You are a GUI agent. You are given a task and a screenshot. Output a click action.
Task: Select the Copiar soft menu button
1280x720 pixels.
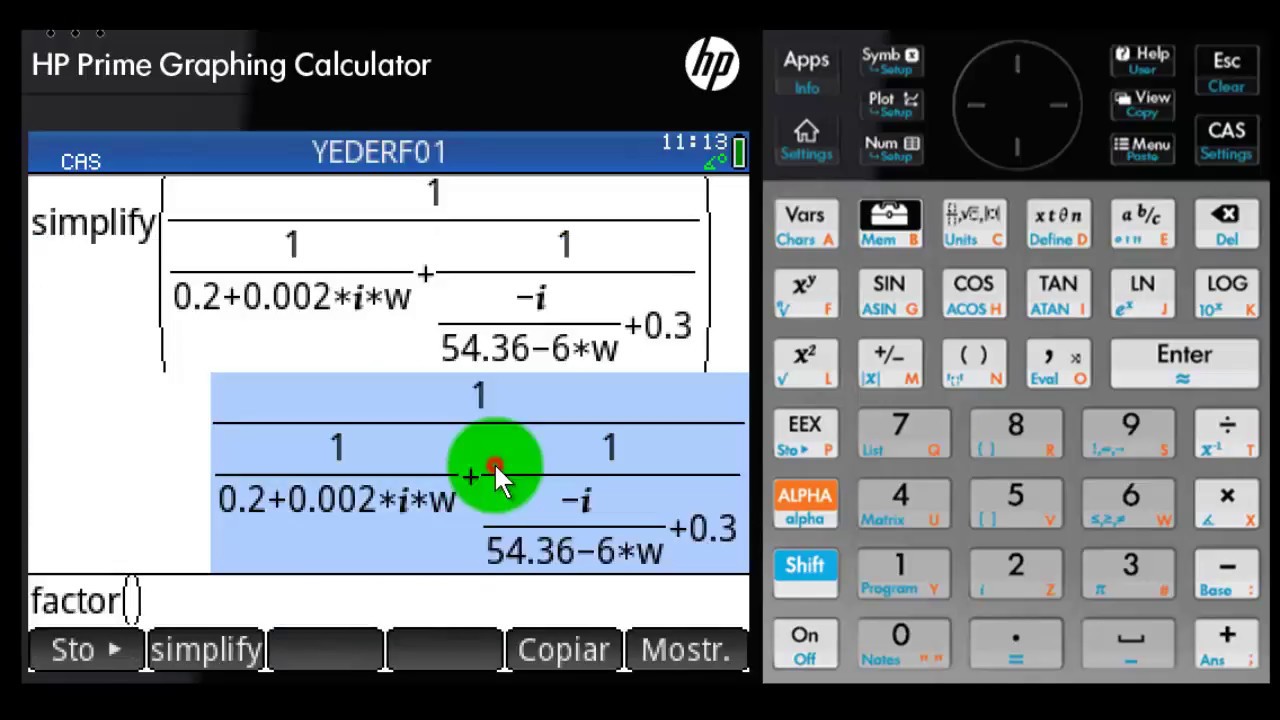pyautogui.click(x=564, y=650)
